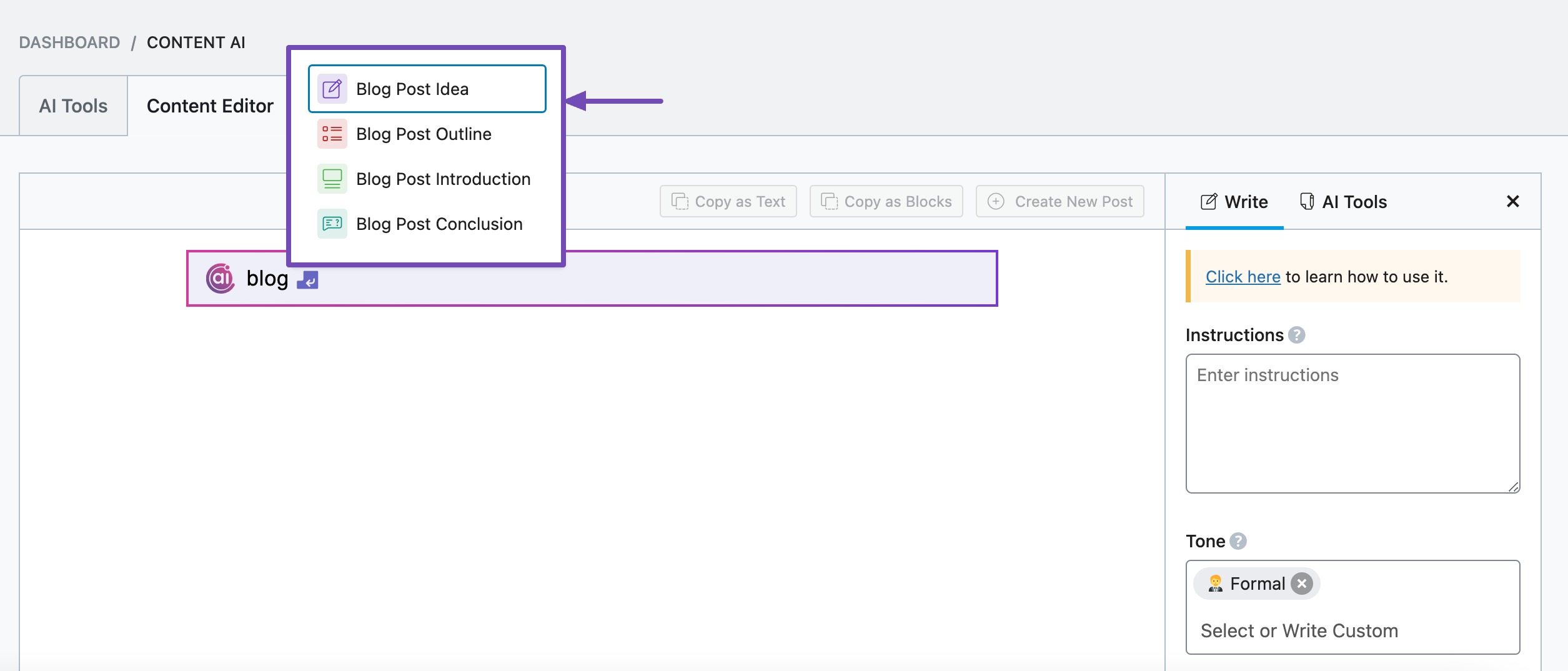This screenshot has width=1568, height=671.
Task: Click the Content AI logo icon in editor
Action: click(221, 278)
